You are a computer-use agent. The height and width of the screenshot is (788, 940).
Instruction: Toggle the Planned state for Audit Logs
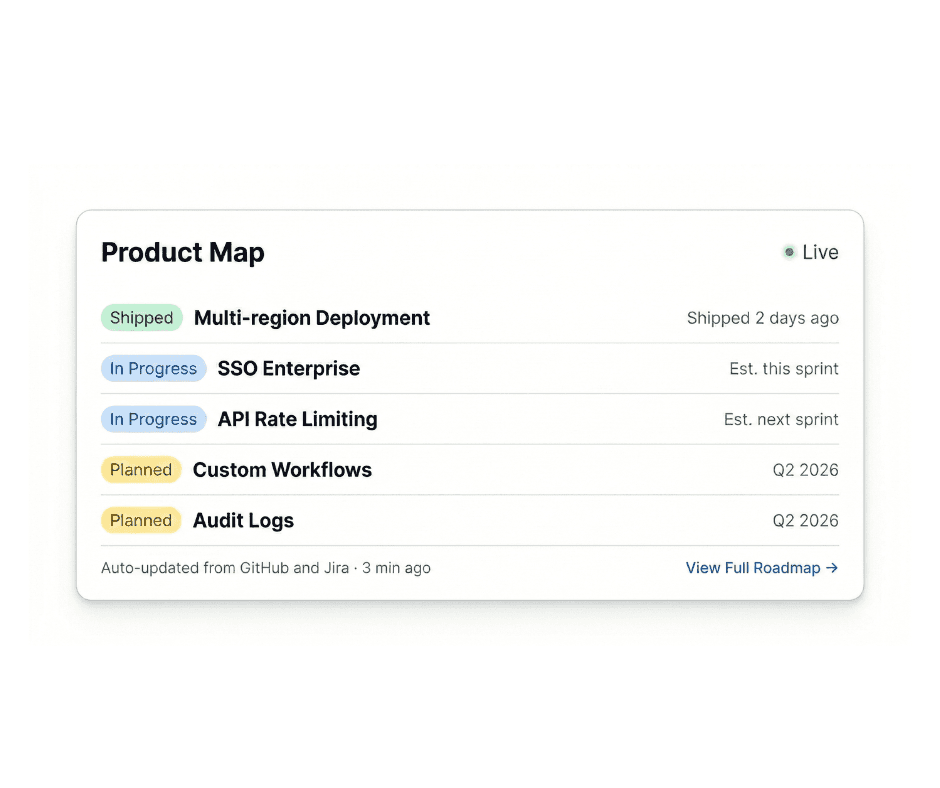[x=141, y=520]
